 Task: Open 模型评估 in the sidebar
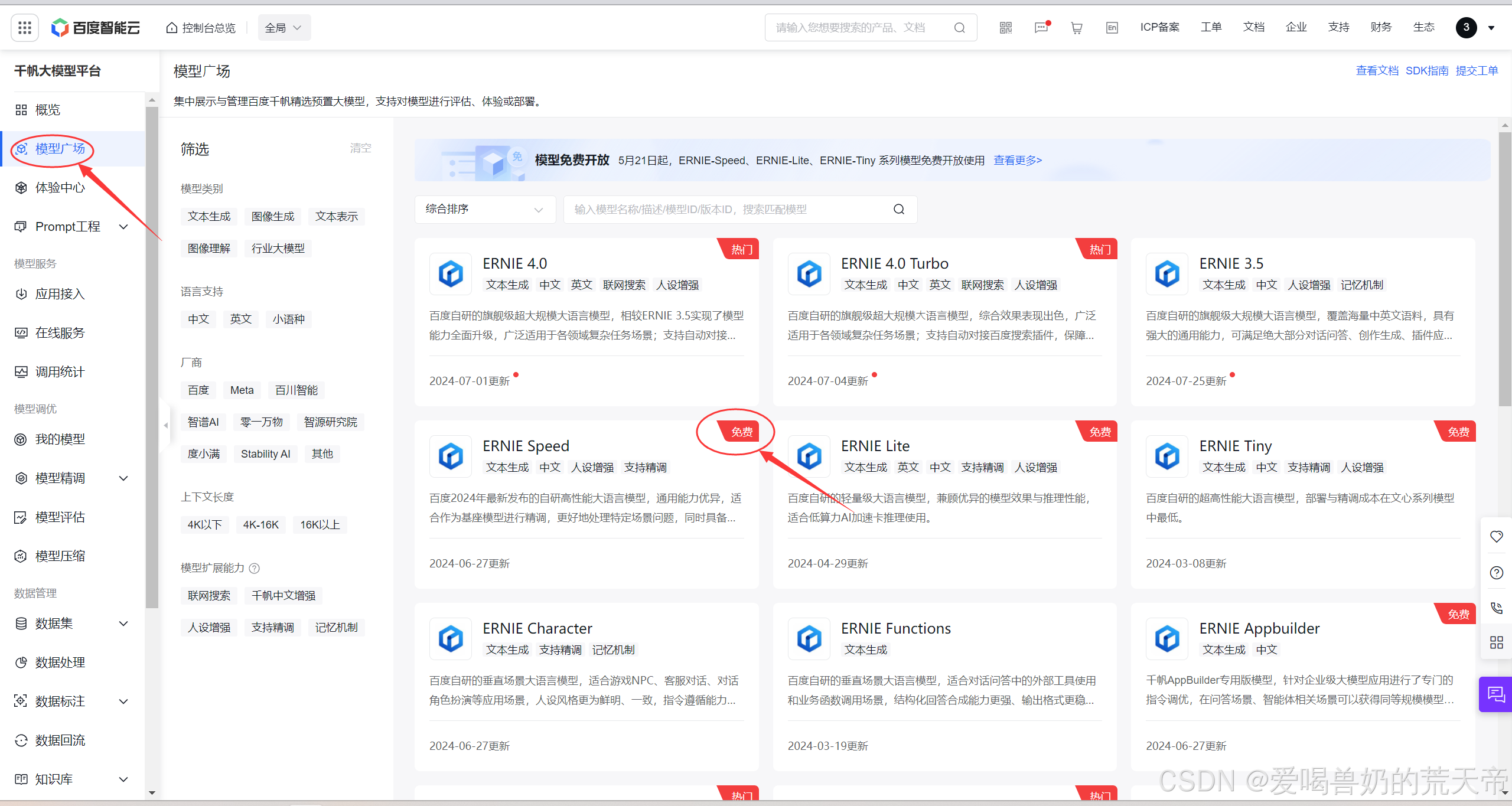tap(60, 517)
